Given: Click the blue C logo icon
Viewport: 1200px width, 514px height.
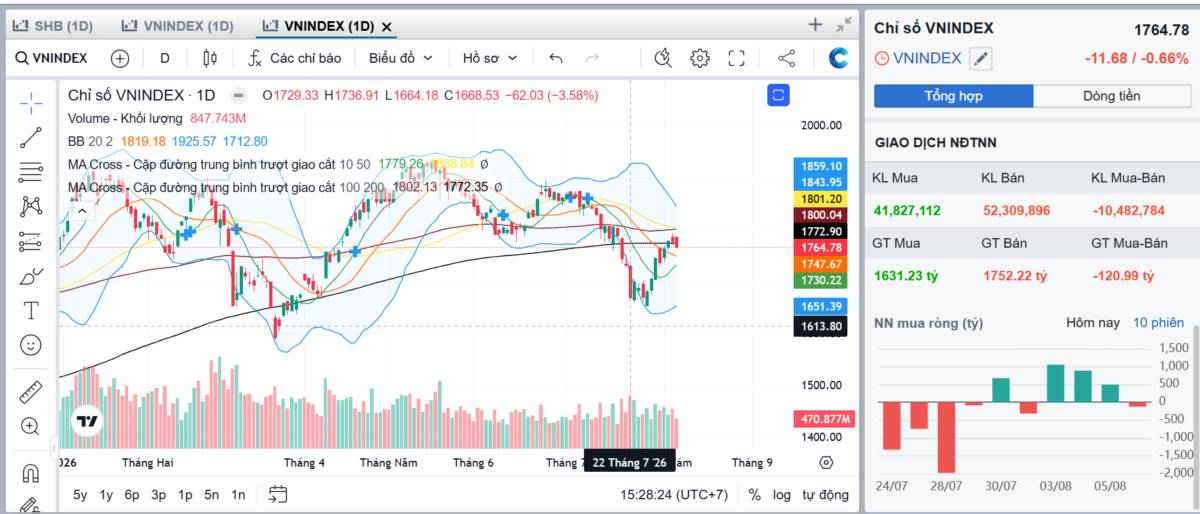Looking at the screenshot, I should coord(839,58).
